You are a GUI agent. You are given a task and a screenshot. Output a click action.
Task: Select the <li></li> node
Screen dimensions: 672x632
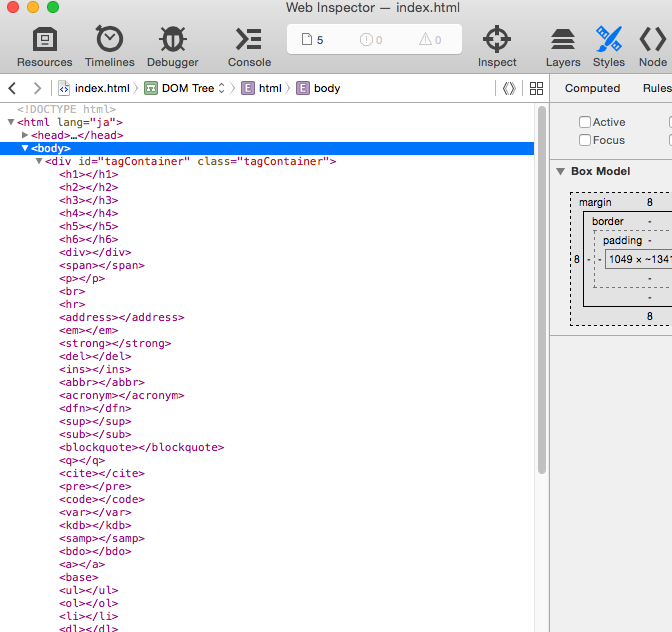[x=89, y=616]
